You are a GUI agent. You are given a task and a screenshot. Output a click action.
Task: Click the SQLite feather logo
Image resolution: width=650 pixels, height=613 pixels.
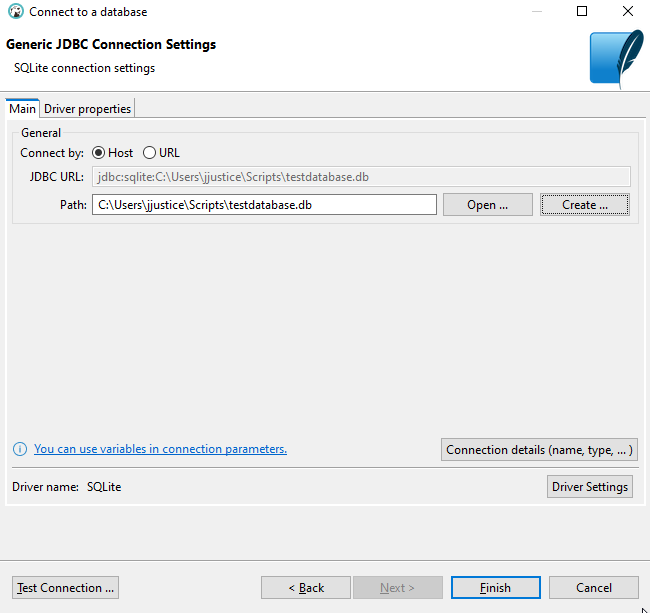click(x=616, y=58)
